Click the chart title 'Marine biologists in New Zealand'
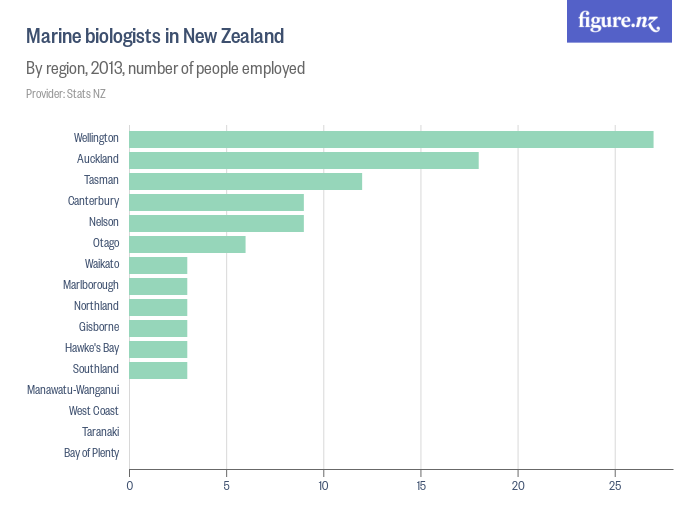 point(155,37)
